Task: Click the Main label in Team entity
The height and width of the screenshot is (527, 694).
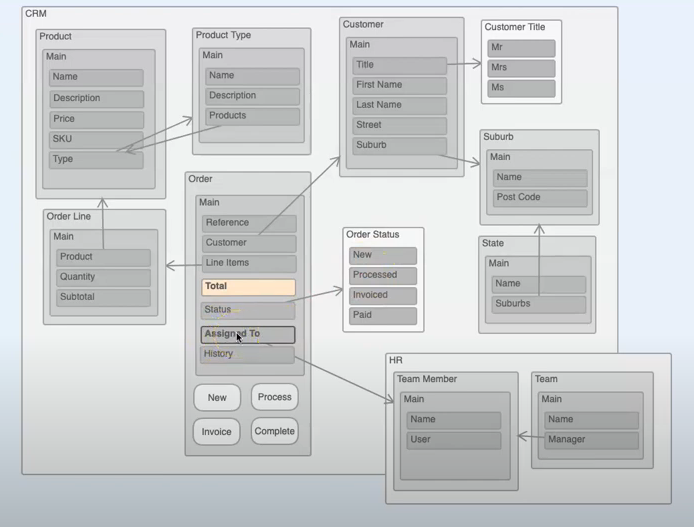Action: coord(551,399)
